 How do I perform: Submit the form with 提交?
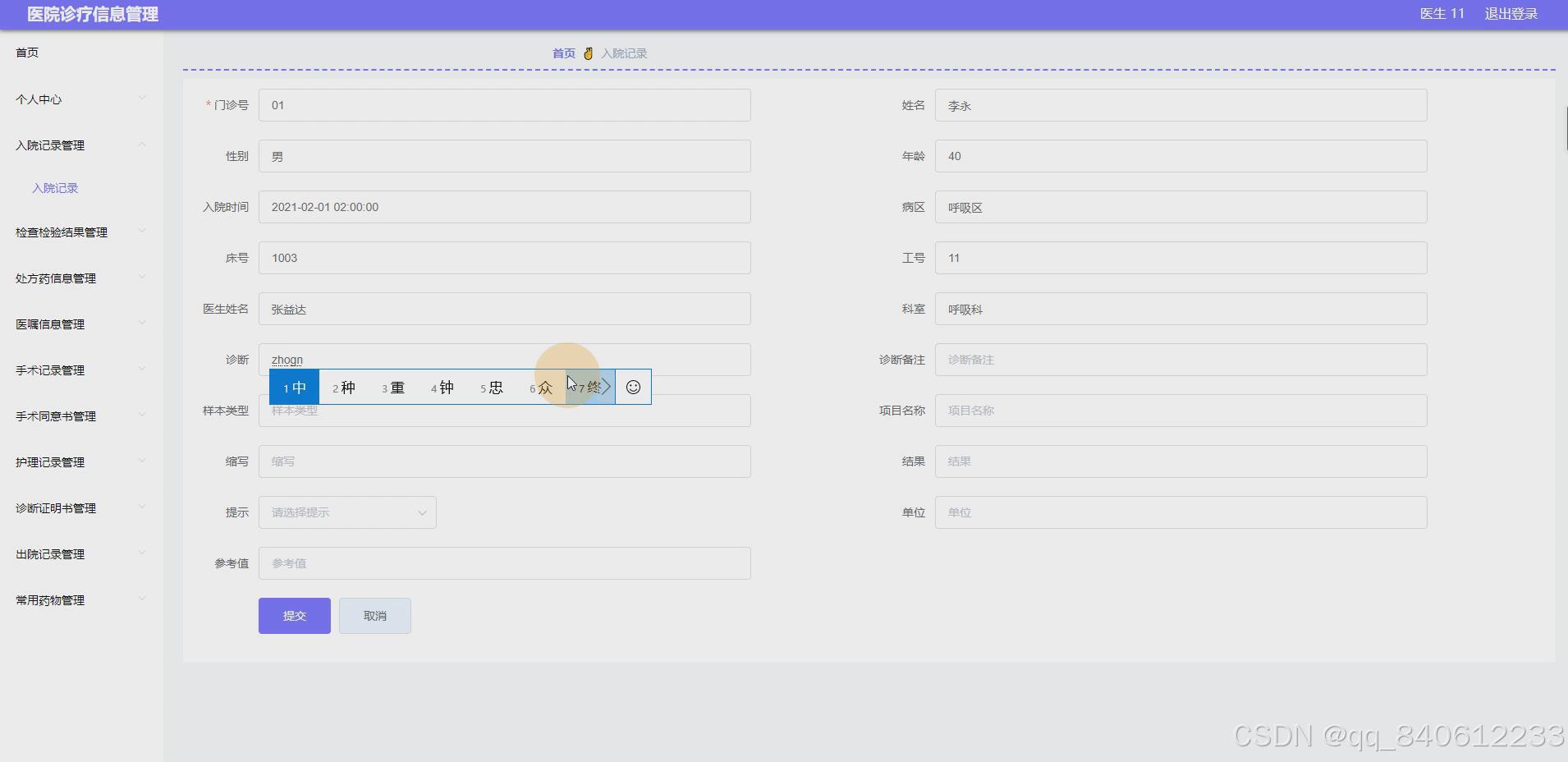pyautogui.click(x=295, y=616)
